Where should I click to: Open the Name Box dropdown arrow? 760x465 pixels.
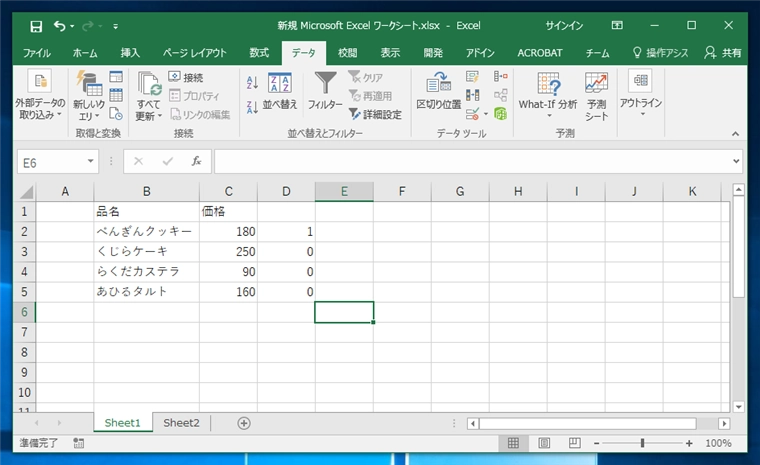[x=90, y=161]
